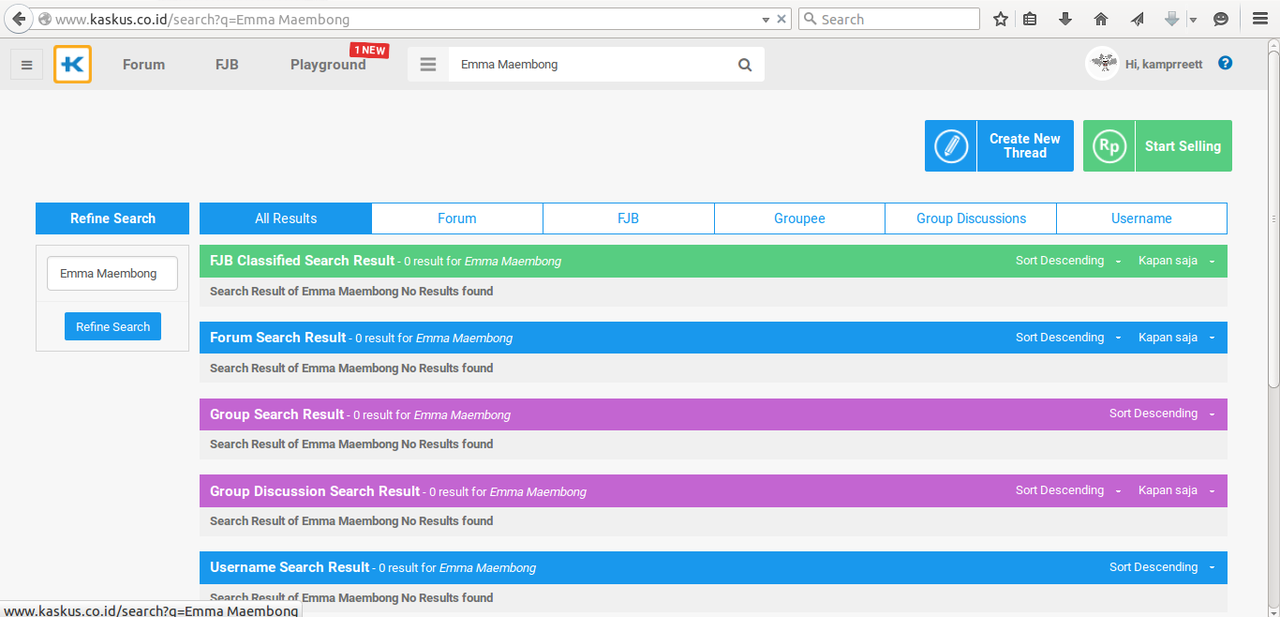Click the paper plane send icon
Viewport: 1280px width, 617px height.
pos(1137,19)
